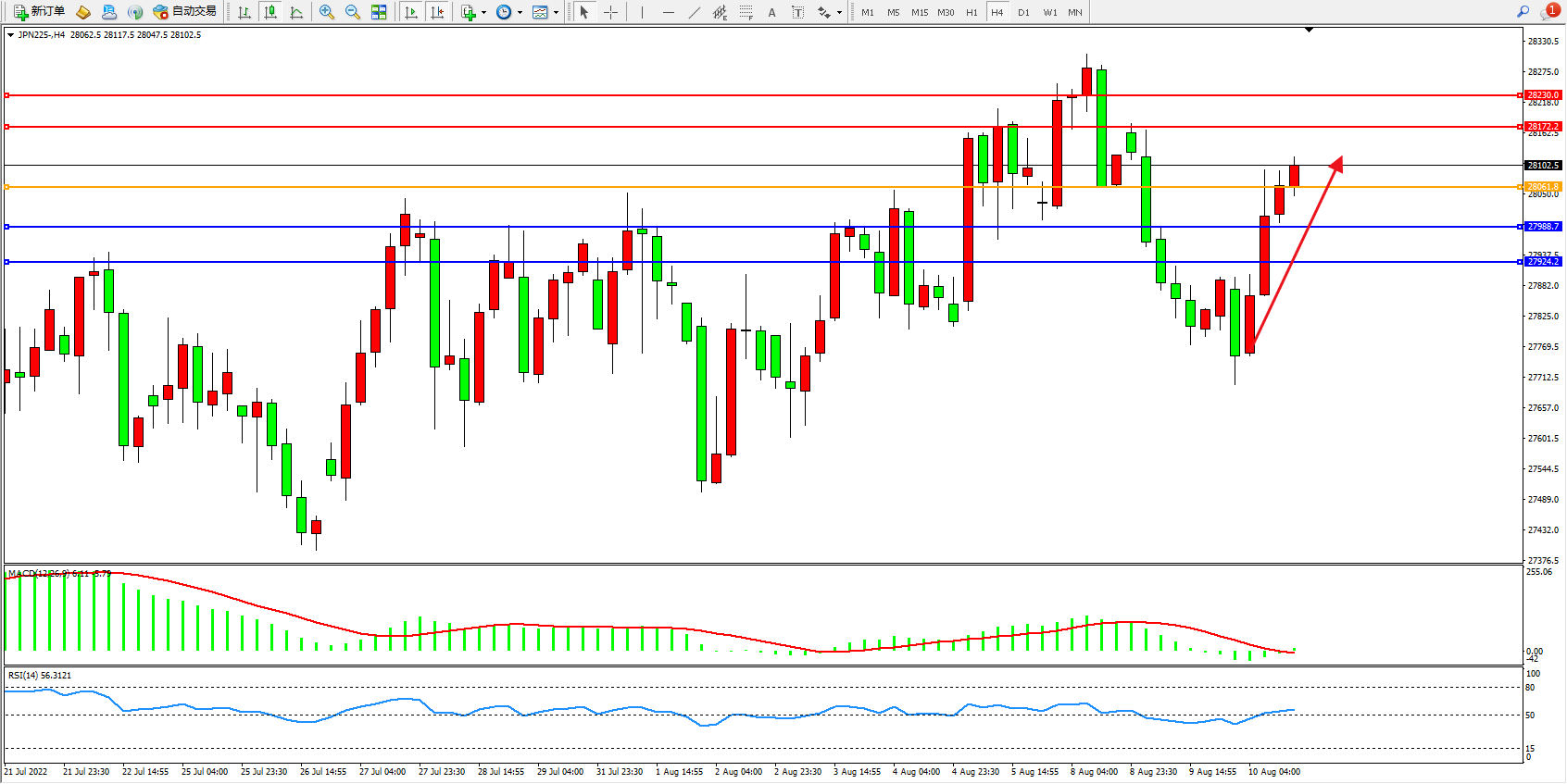Click the 自动交易 auto trading button
This screenshot has height=784, width=1567.
[185, 12]
